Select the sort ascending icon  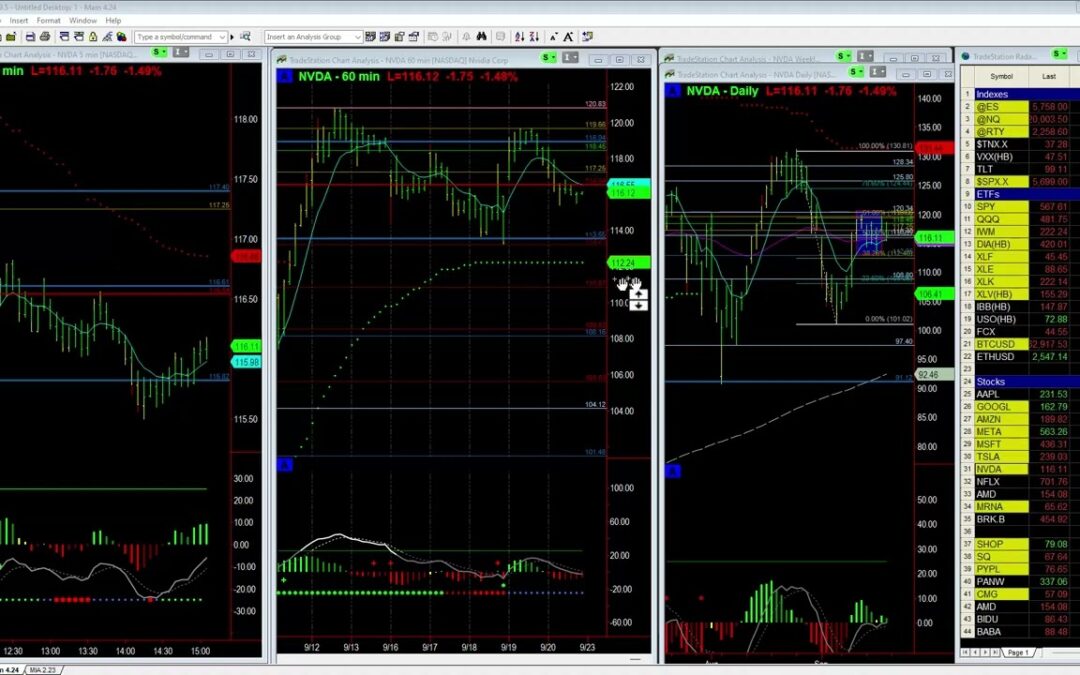[x=519, y=36]
